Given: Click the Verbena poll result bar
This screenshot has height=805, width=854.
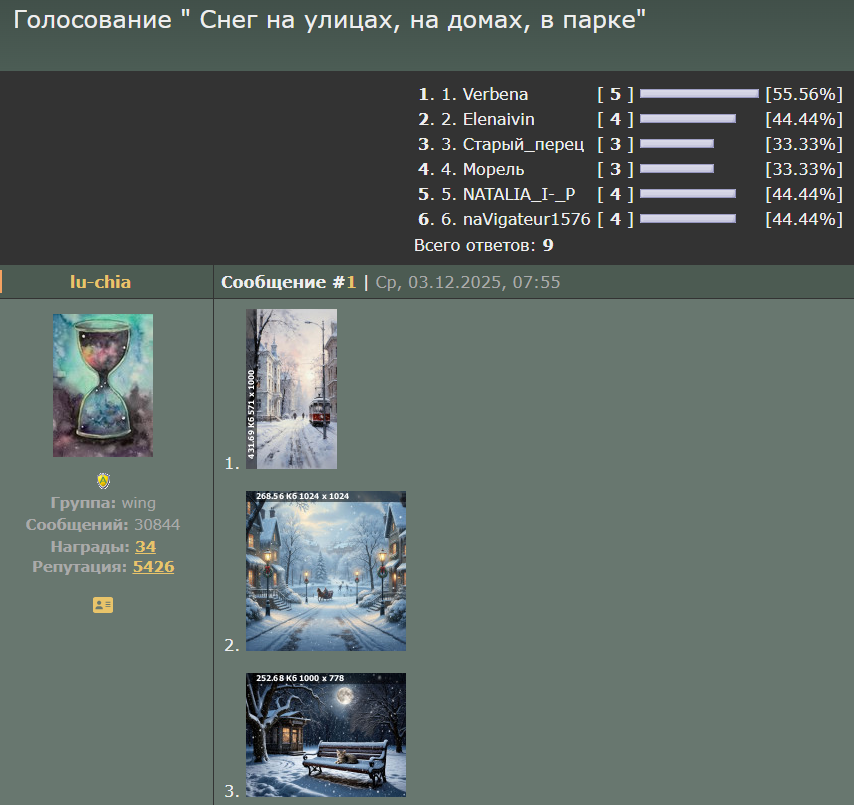Looking at the screenshot, I should click(x=699, y=94).
